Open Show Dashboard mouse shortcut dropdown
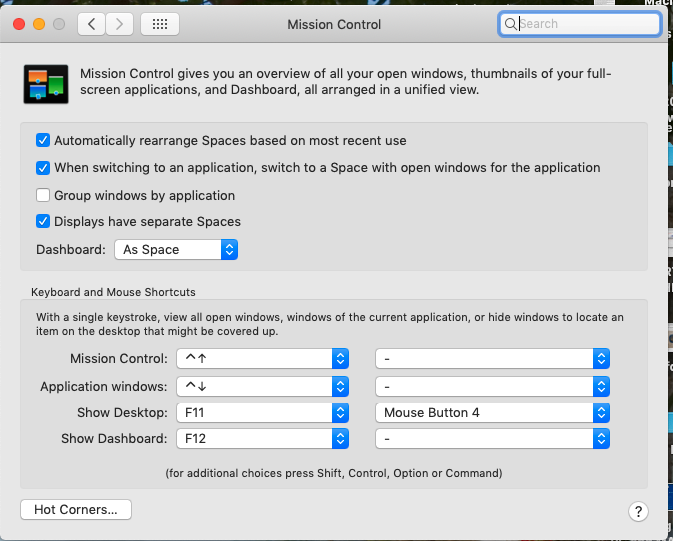The width and height of the screenshot is (673, 541). (493, 439)
